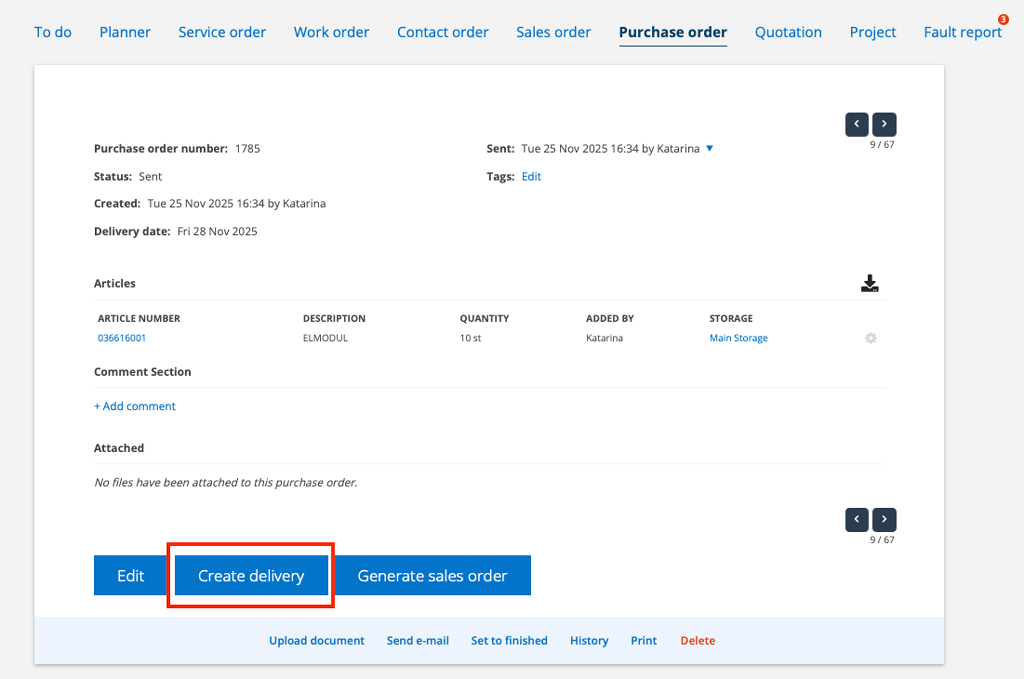Viewport: 1024px width, 679px height.
Task: Expand the Sent history dropdown arrow
Action: click(710, 149)
